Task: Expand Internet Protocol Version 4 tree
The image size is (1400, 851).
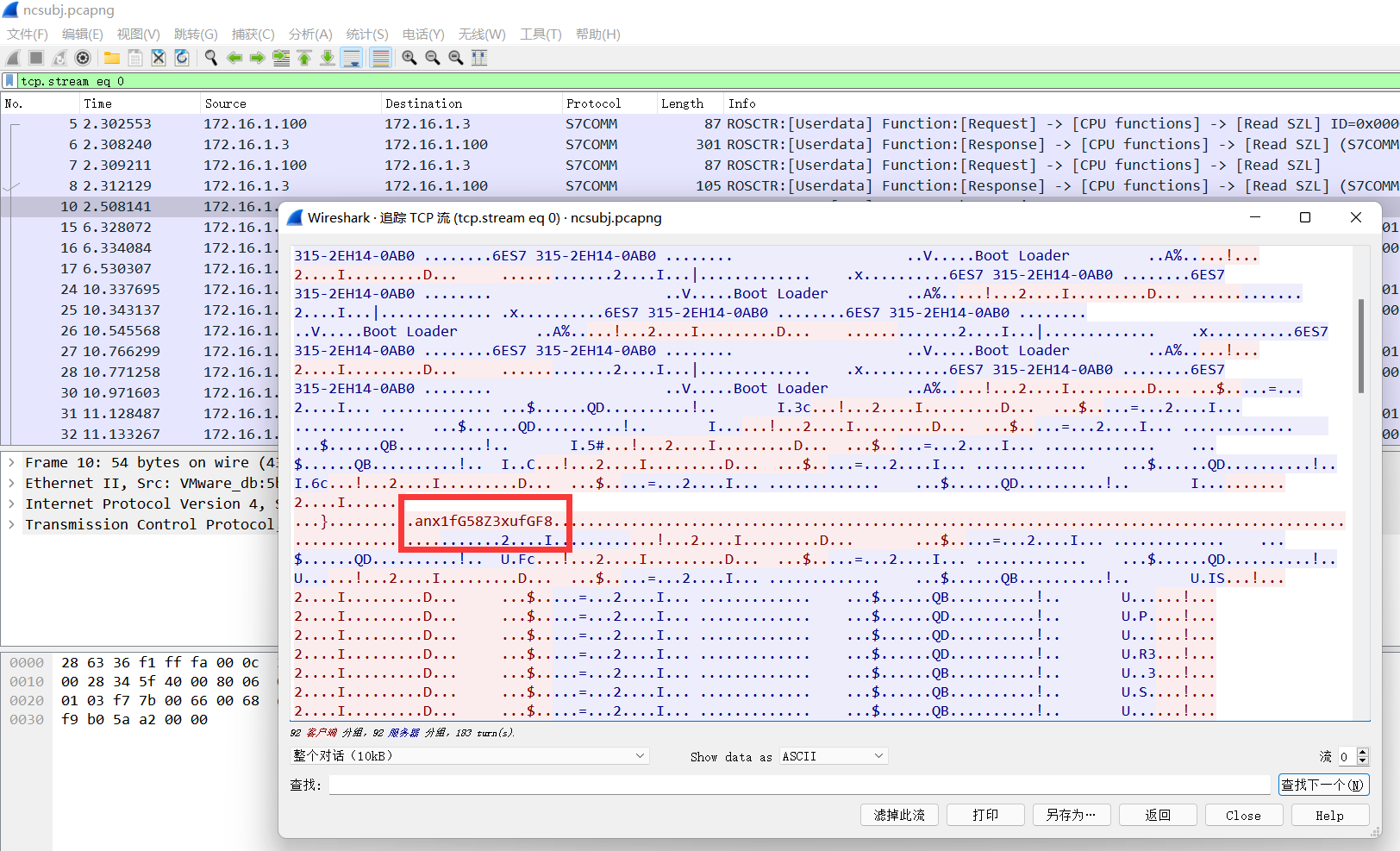Action: (11, 504)
